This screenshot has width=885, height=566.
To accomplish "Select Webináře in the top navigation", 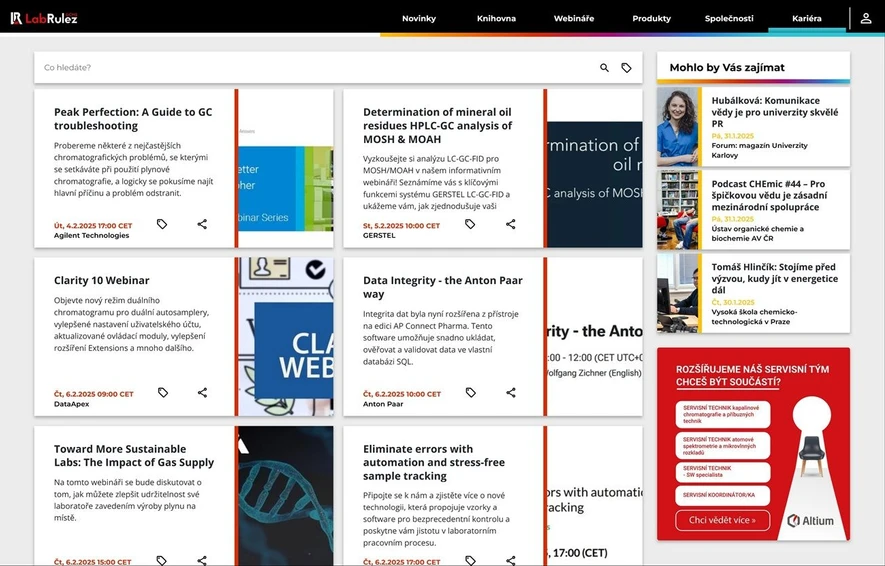I will [573, 19].
